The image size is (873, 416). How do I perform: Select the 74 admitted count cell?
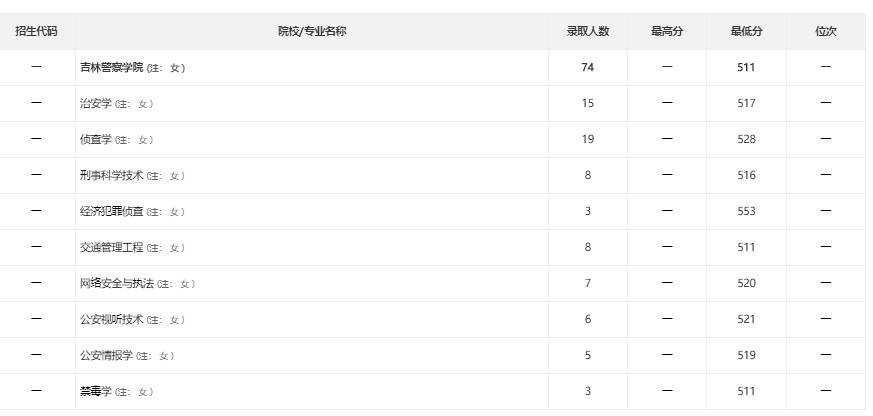588,67
